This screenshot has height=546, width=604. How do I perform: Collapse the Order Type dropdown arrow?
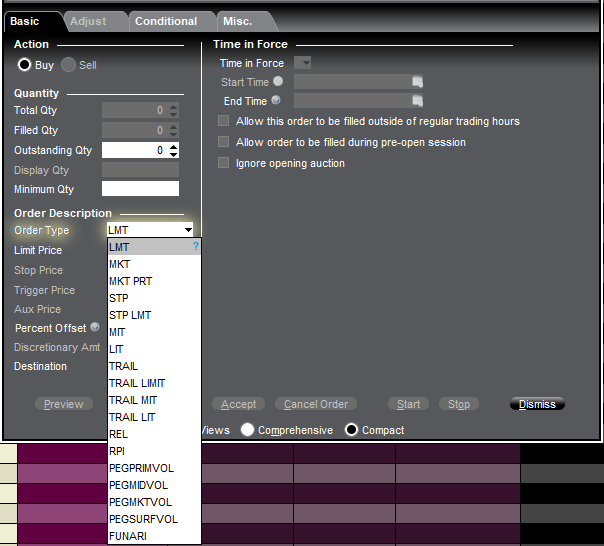pos(188,230)
